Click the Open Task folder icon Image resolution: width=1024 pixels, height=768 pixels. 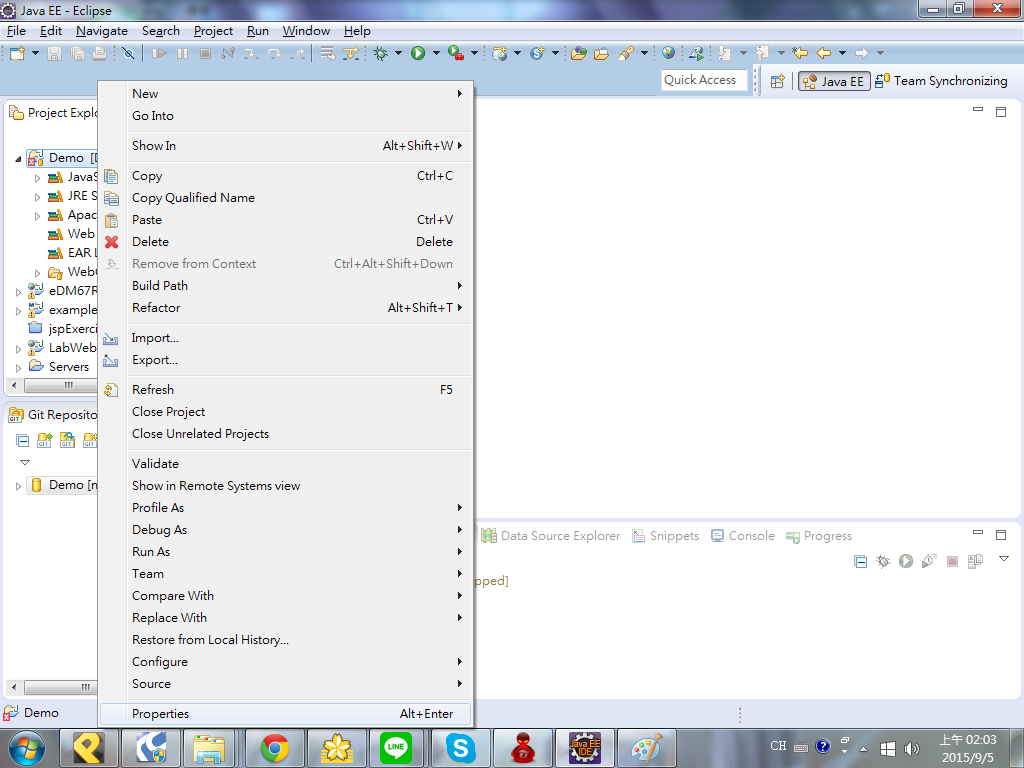pos(601,53)
